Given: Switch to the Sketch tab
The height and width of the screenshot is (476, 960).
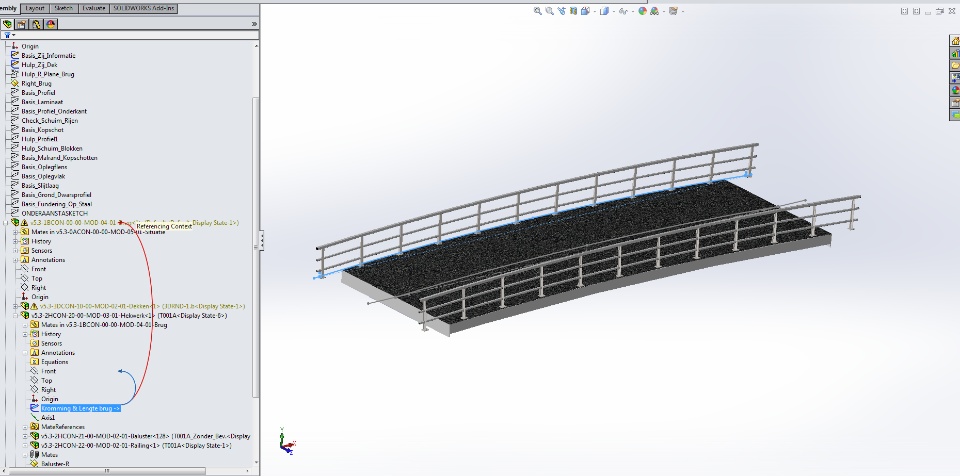Looking at the screenshot, I should (64, 8).
